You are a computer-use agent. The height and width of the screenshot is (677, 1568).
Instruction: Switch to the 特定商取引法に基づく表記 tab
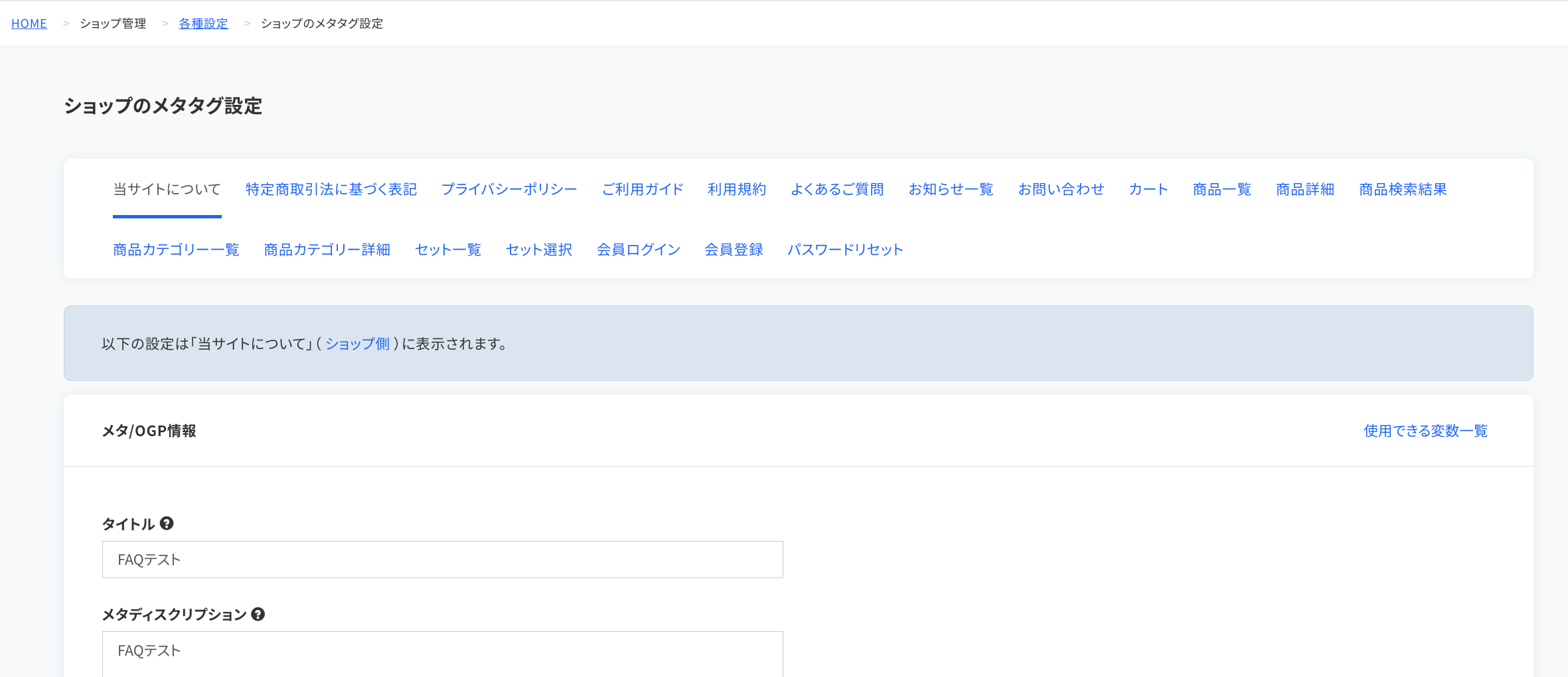coord(331,189)
